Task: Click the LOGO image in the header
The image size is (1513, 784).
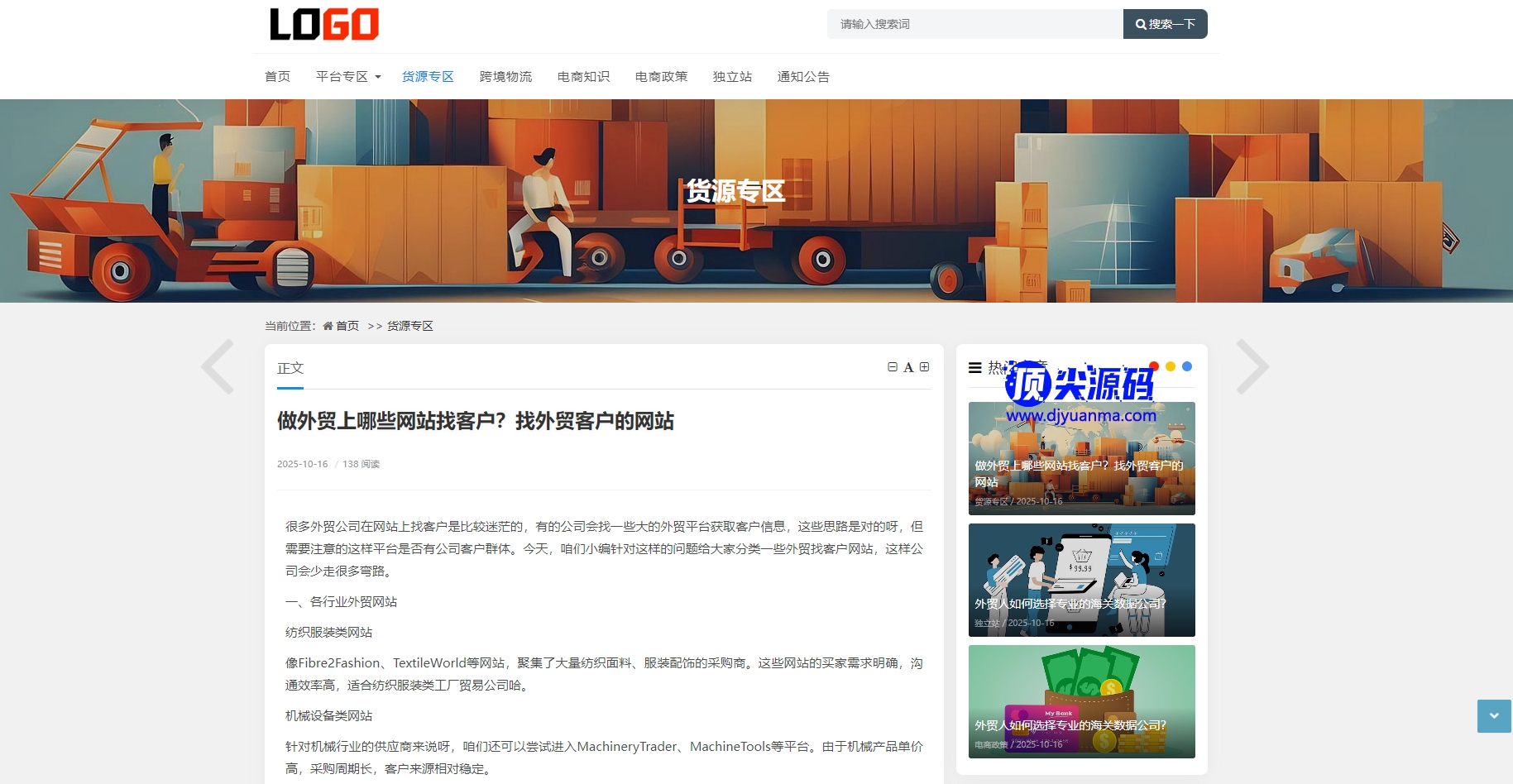Action: [x=324, y=25]
